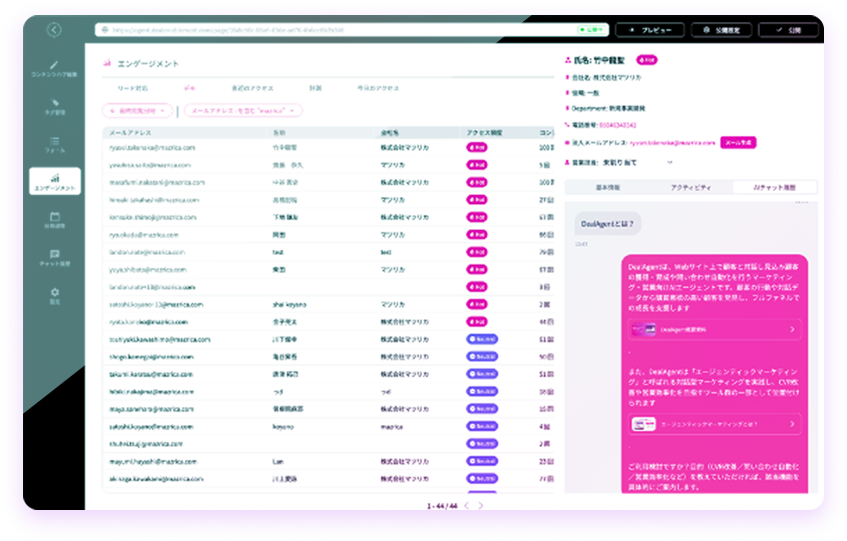Click the company cell reading 'mazrica'

[392, 427]
